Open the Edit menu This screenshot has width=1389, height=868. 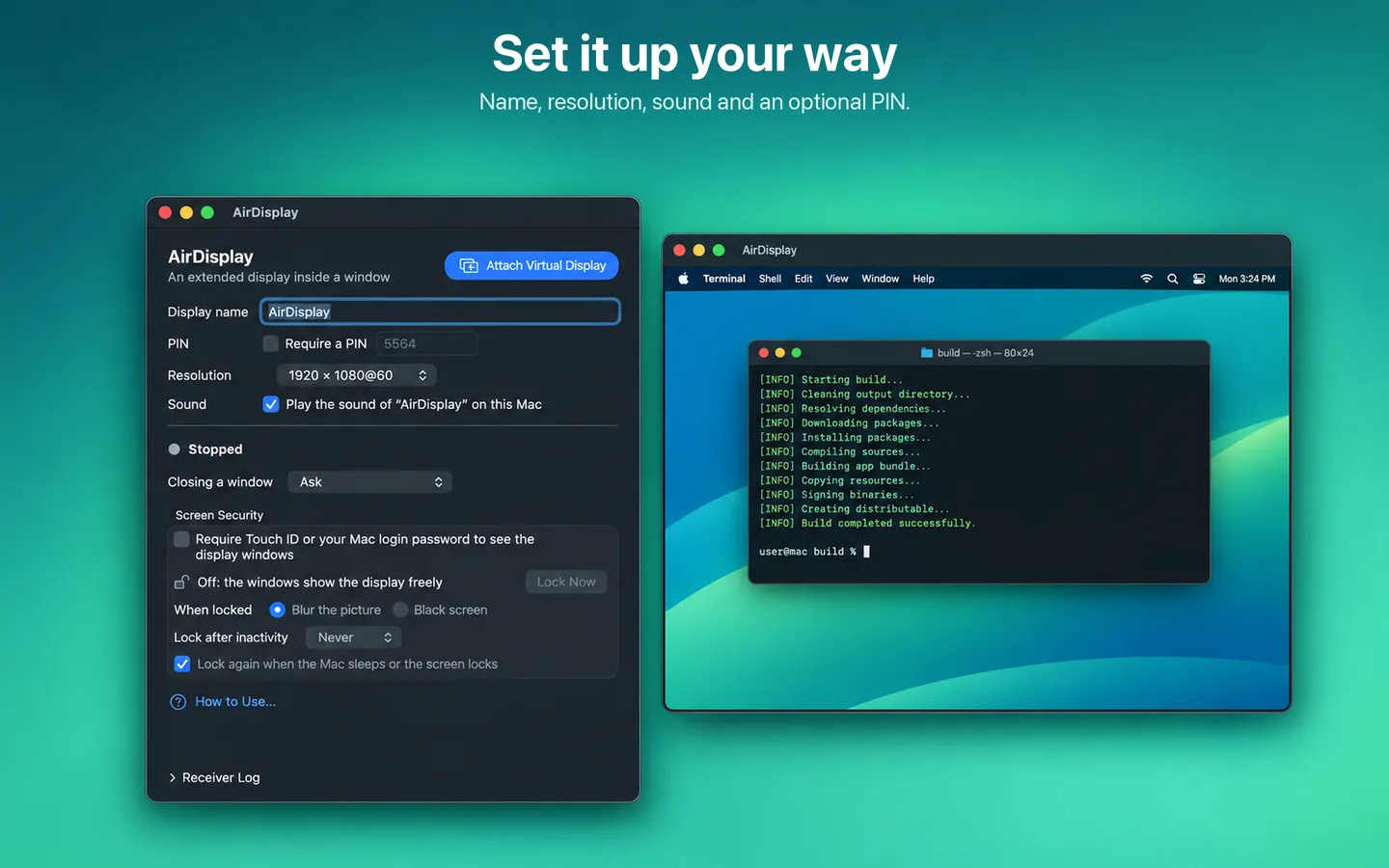803,279
